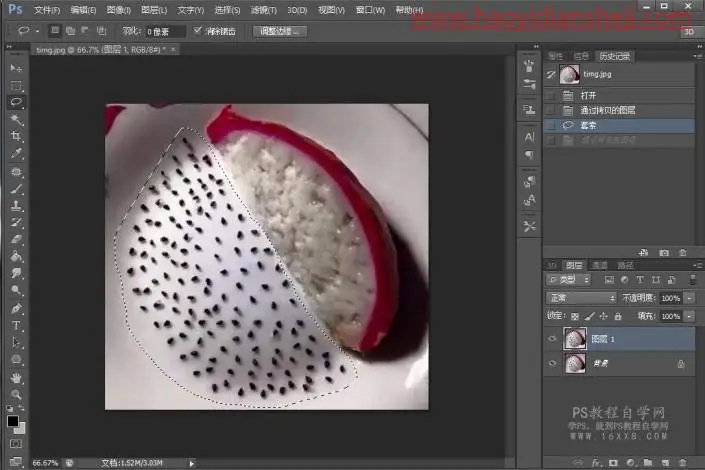705x470 pixels.
Task: Select the Brush tool
Action: tap(16, 189)
